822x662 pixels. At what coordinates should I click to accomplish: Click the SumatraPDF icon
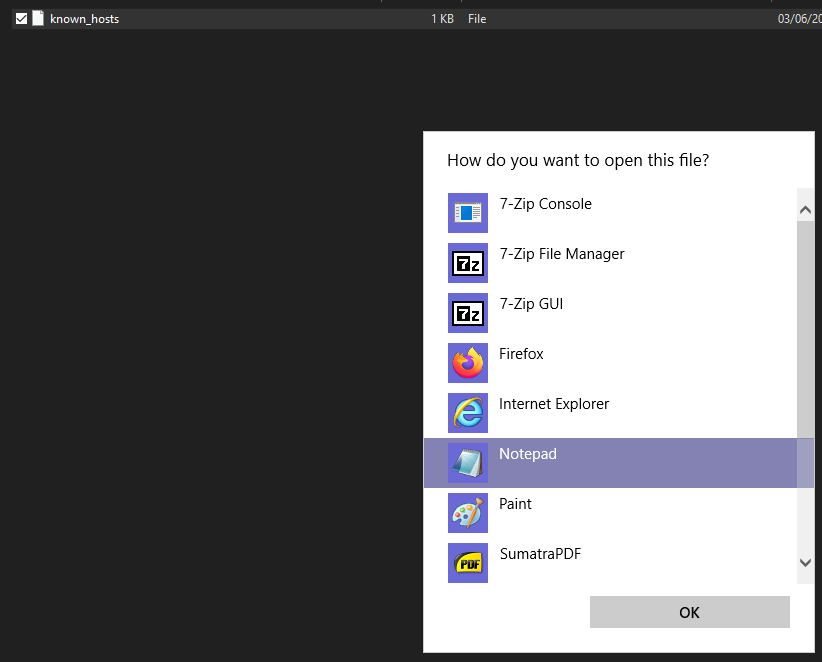point(467,563)
